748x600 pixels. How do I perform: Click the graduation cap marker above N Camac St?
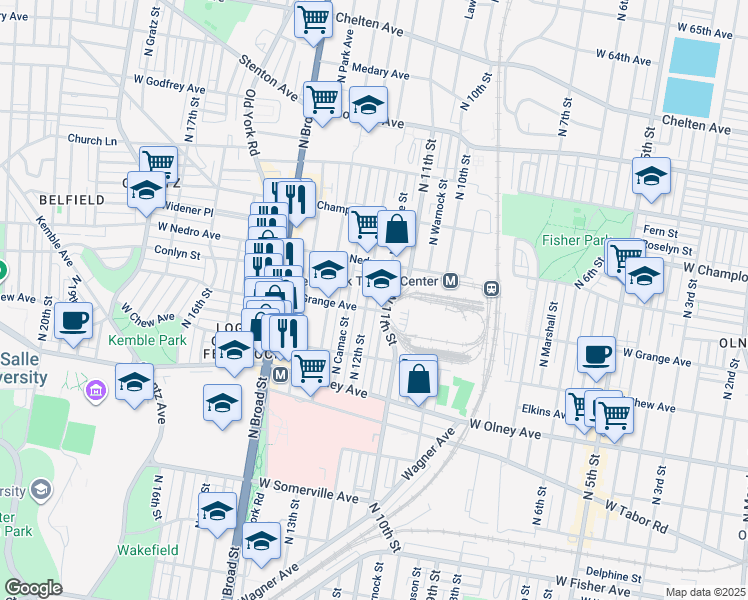pos(328,273)
